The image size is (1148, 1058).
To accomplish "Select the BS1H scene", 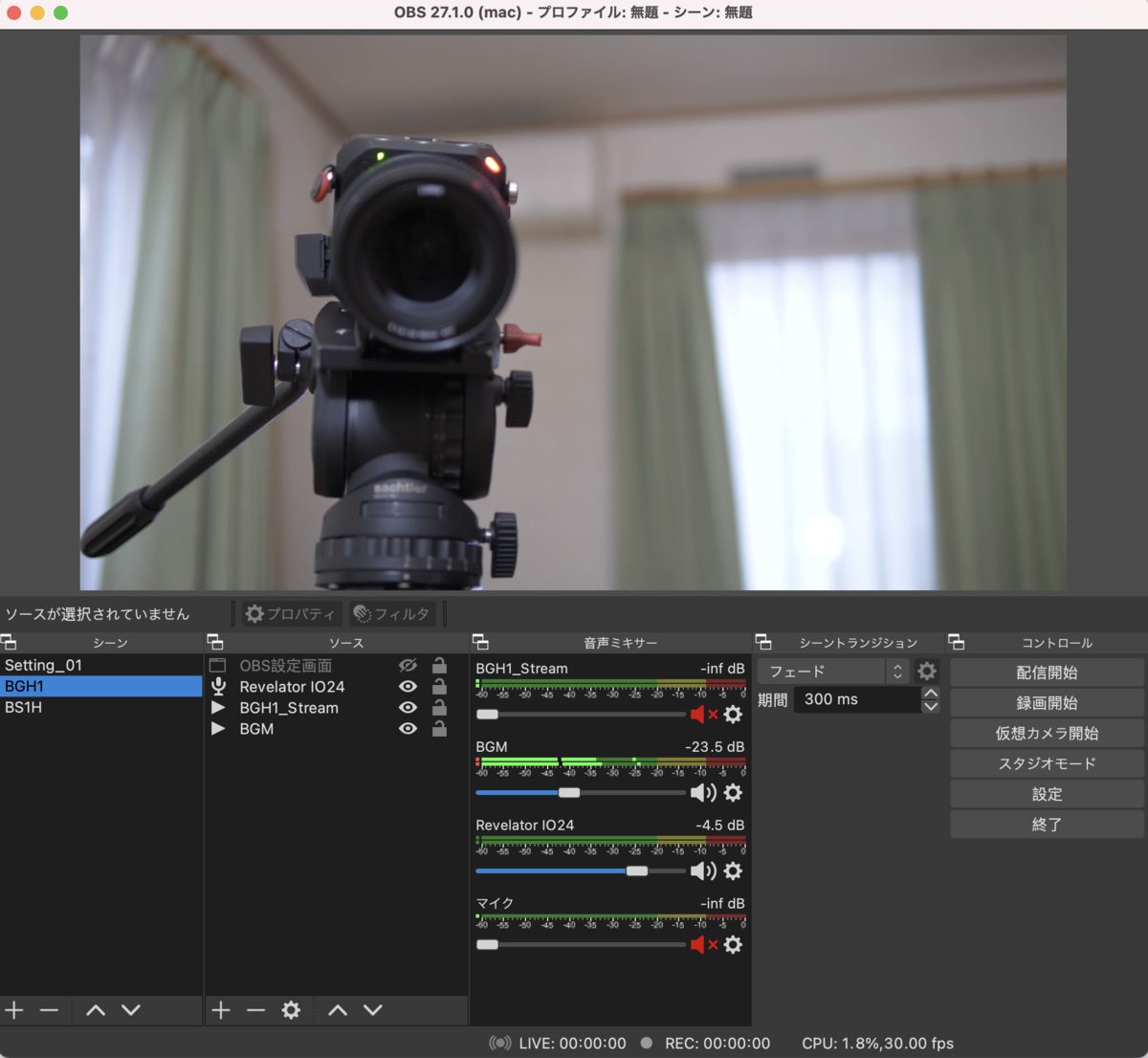I will click(x=24, y=708).
